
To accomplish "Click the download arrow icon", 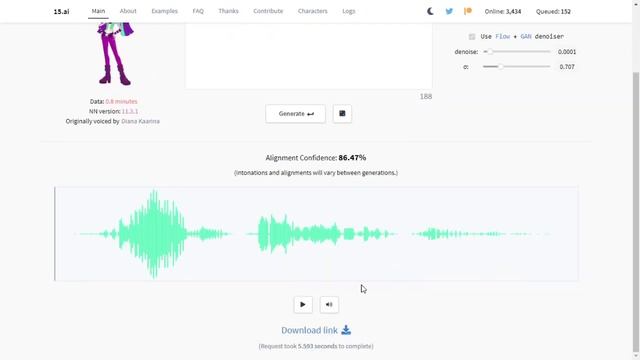I will click(346, 330).
